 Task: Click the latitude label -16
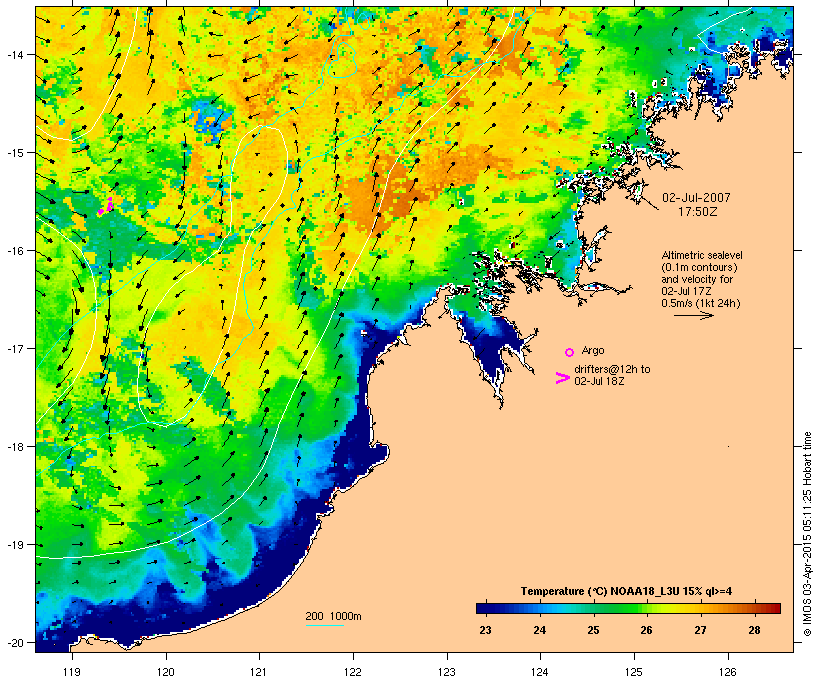[x=14, y=251]
